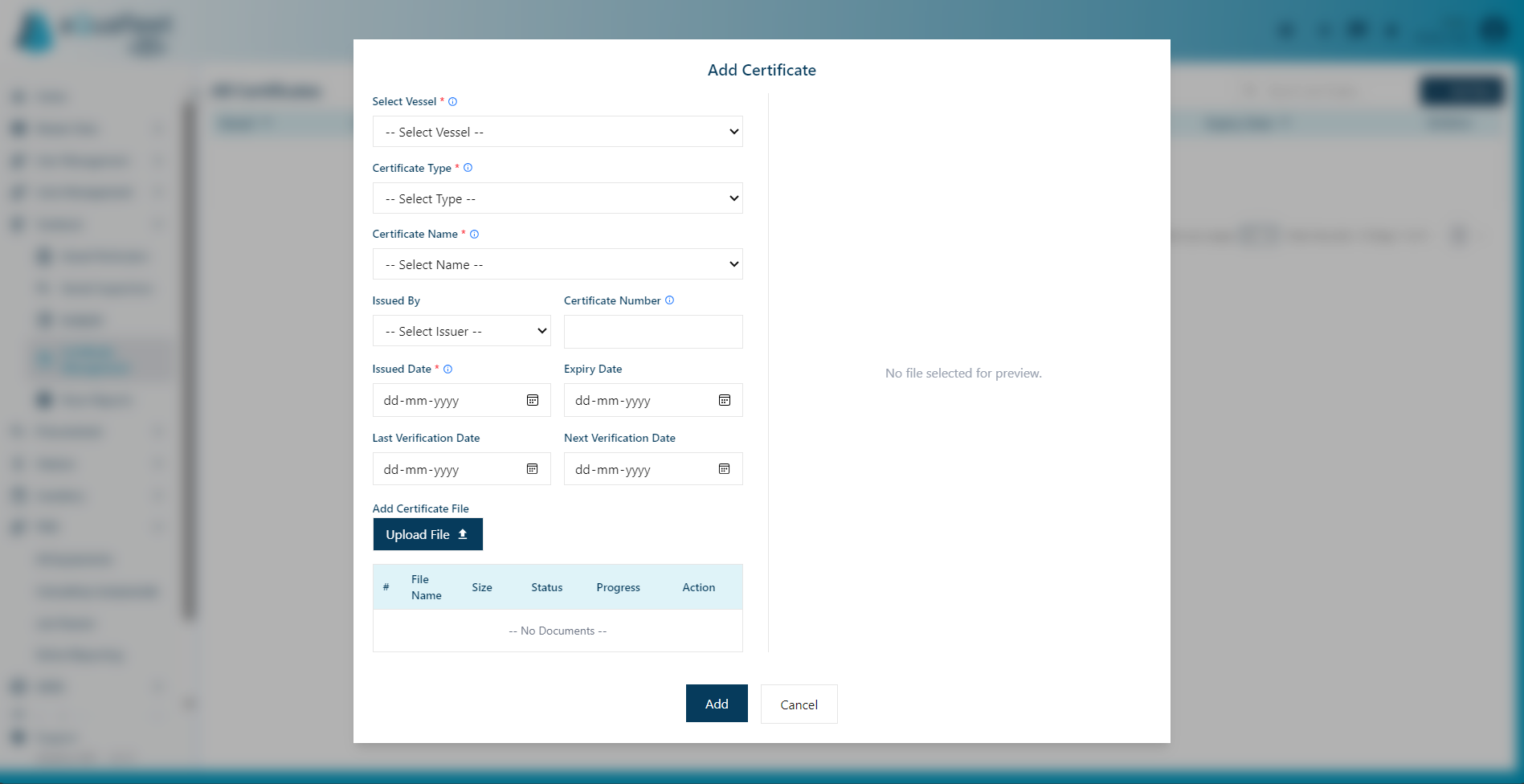Open the Expiry Date calendar picker

point(724,400)
